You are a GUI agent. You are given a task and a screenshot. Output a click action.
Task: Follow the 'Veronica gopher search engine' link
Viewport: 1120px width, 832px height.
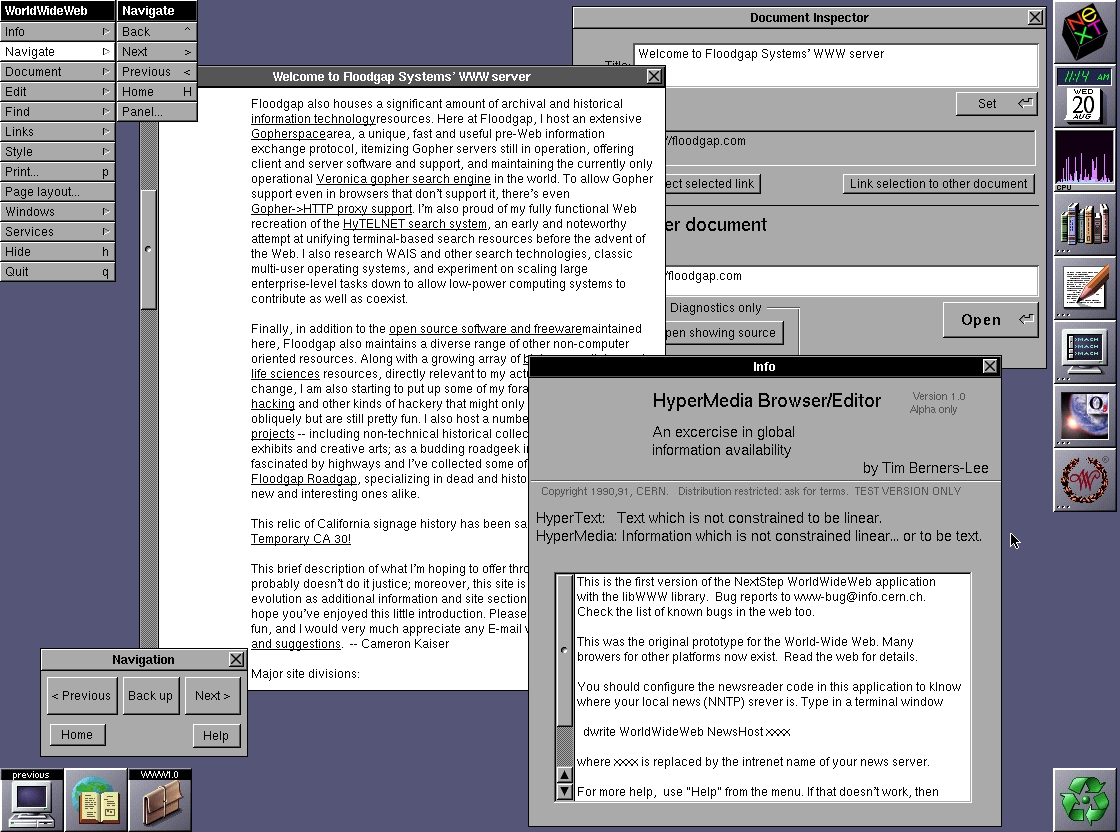[x=404, y=179]
